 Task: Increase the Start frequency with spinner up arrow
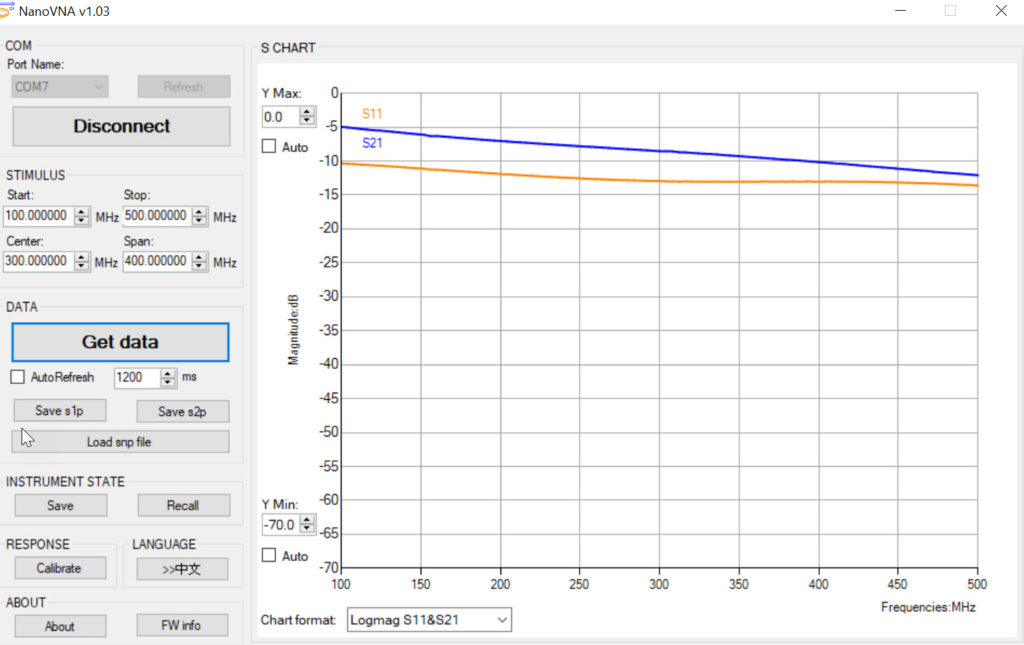click(82, 211)
